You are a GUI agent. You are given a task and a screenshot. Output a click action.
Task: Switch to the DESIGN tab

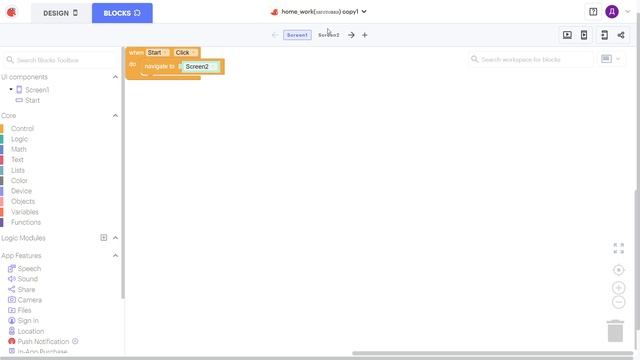tap(60, 13)
